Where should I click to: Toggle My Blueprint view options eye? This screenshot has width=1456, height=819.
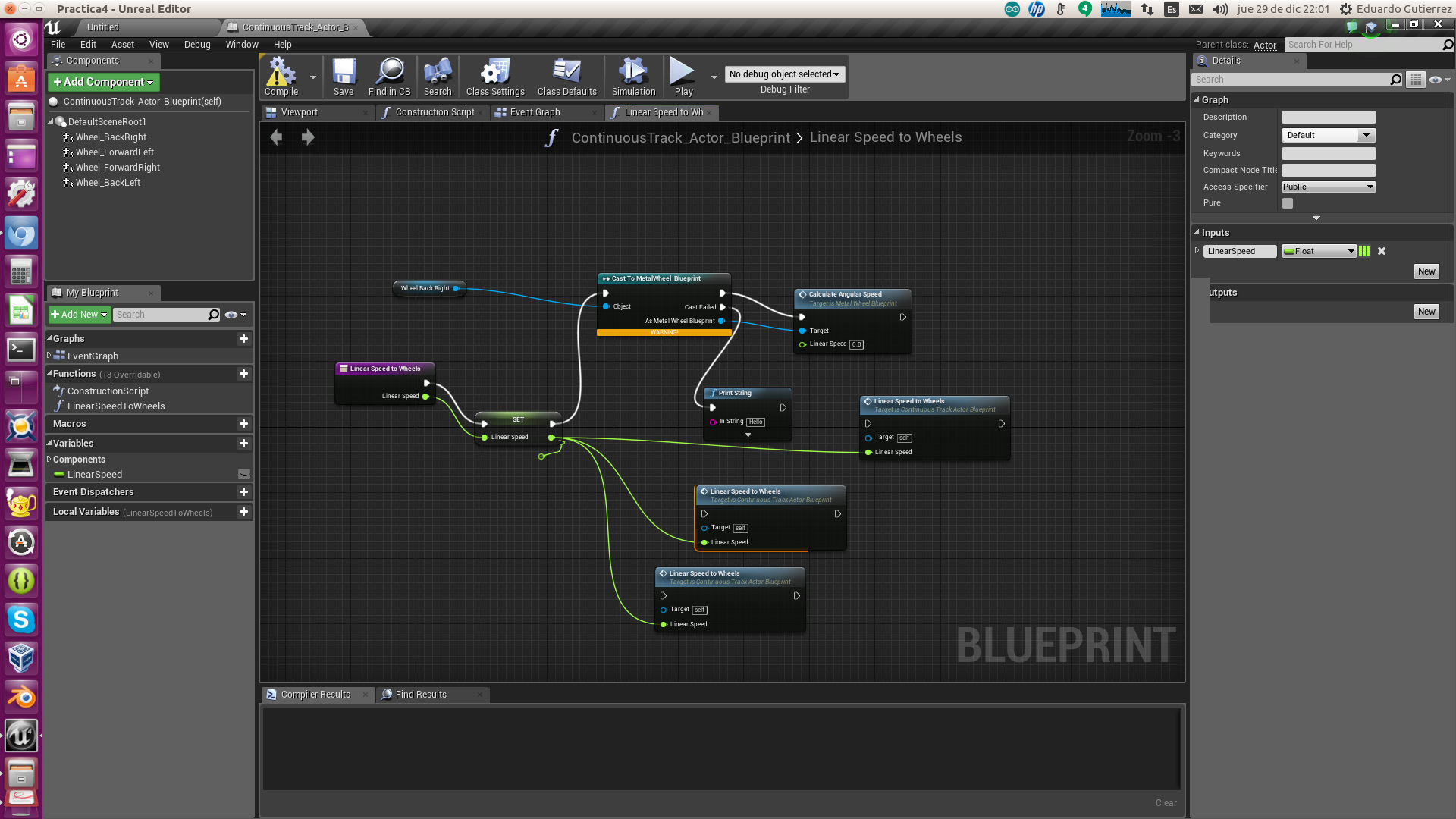point(235,315)
